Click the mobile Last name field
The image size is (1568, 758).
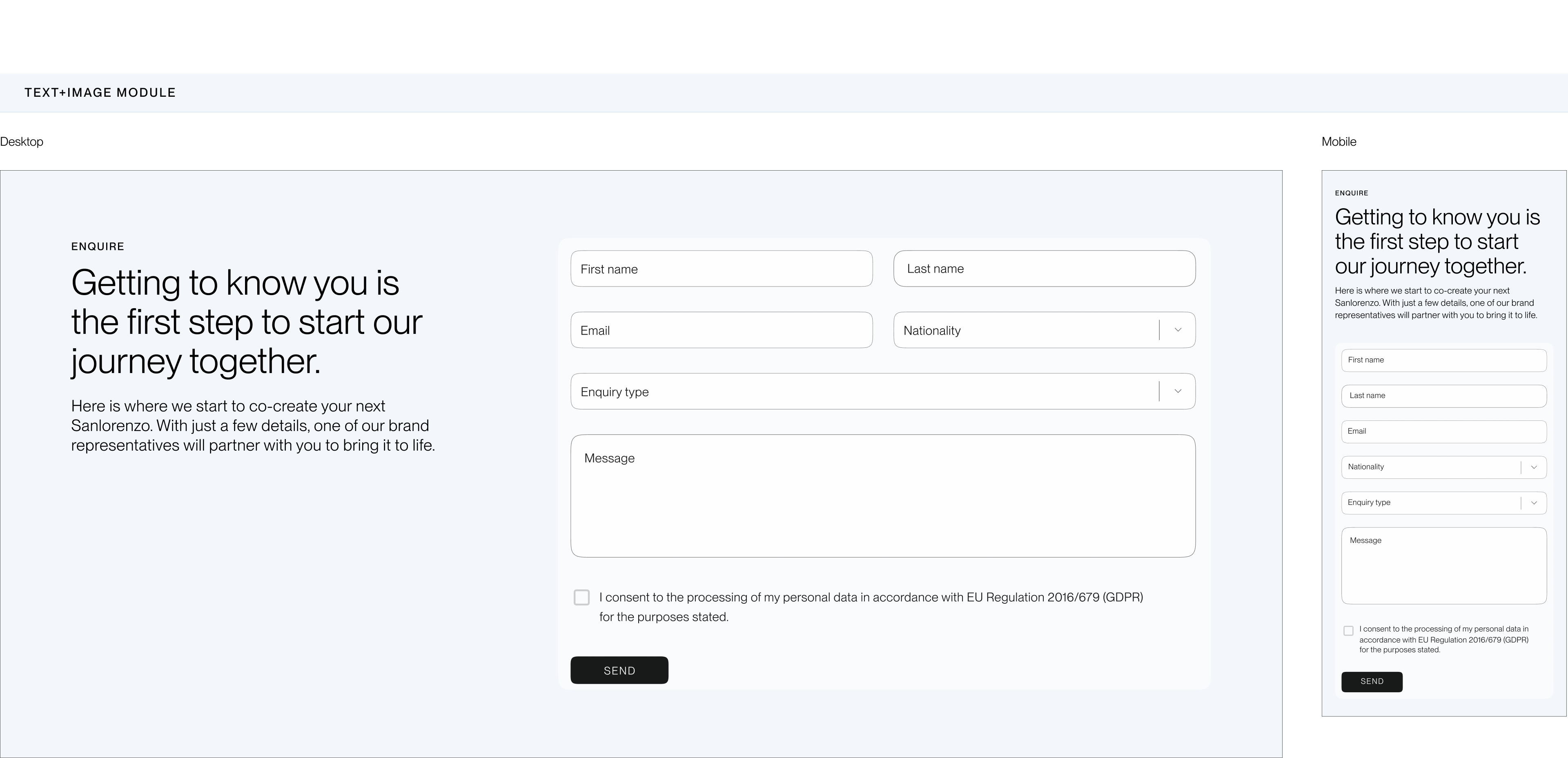point(1444,396)
